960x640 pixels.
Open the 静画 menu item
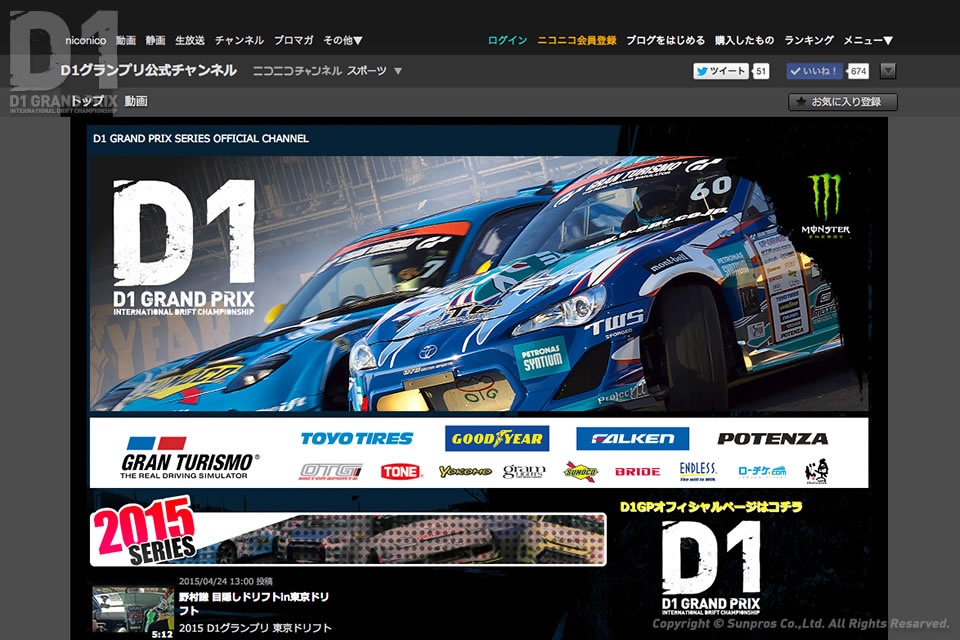coord(155,40)
